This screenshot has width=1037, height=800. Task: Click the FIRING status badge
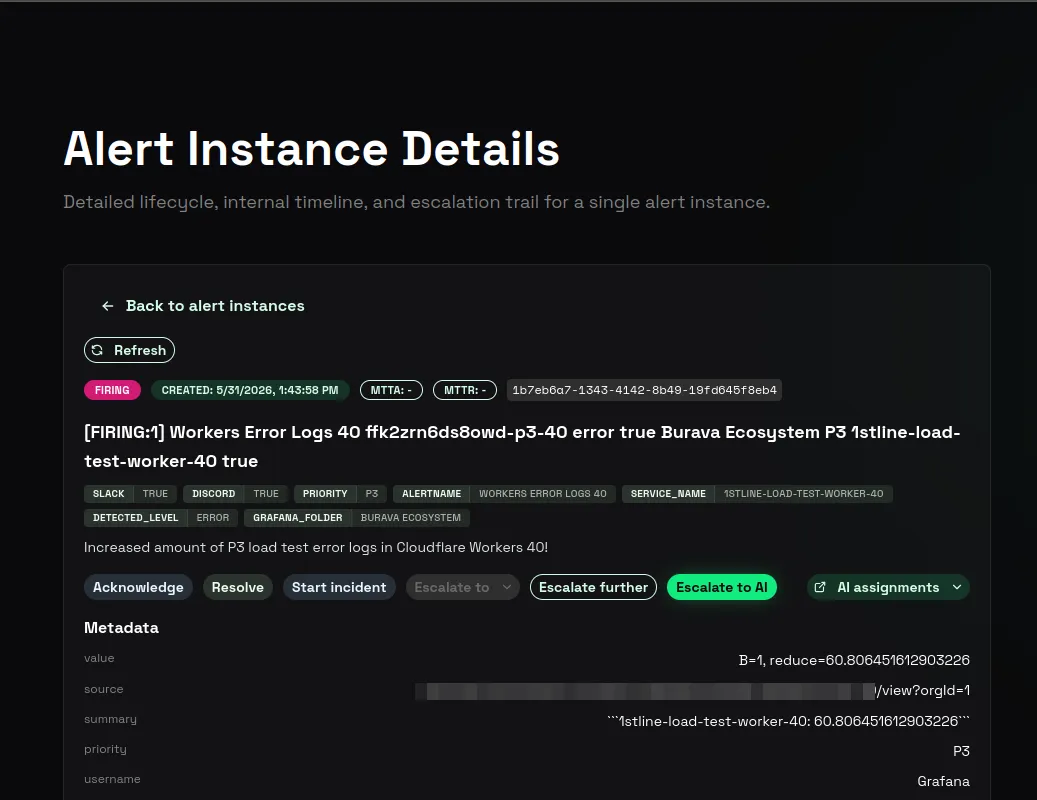point(112,390)
